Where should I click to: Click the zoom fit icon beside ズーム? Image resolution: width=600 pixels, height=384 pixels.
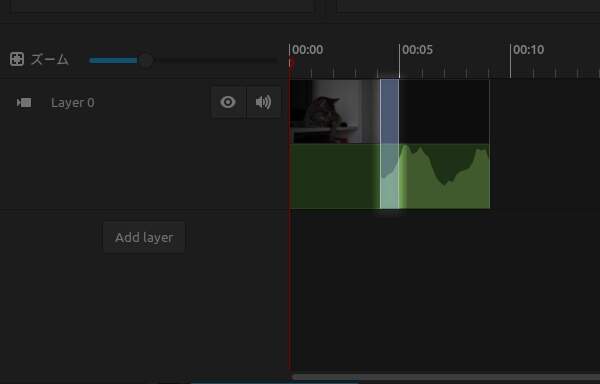coord(17,59)
